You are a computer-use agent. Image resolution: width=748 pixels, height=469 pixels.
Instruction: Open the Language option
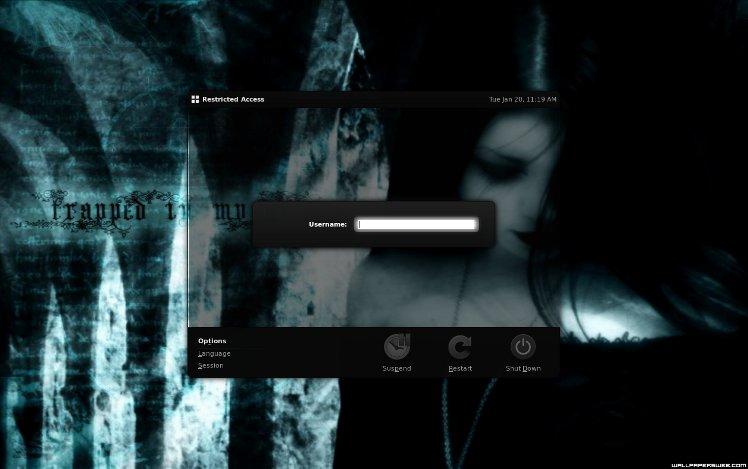click(214, 354)
